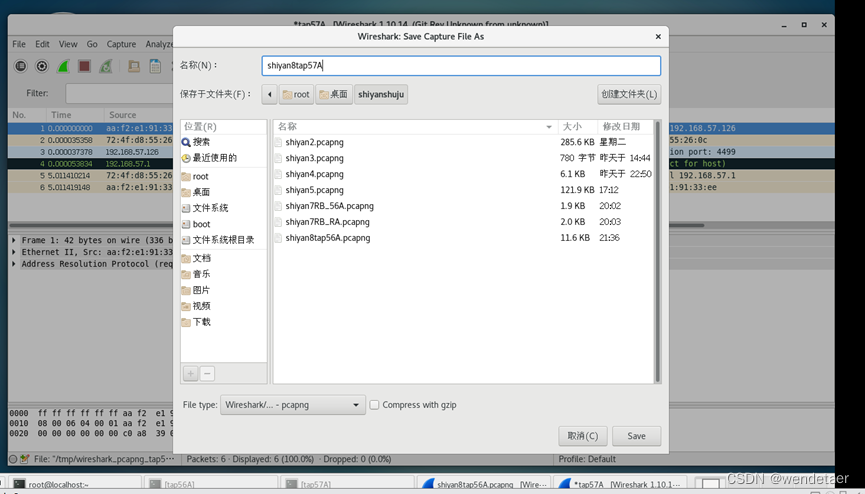Screen dimensions: 865x494
Task: Click the expert info circle in status bar
Action: click(x=13, y=459)
